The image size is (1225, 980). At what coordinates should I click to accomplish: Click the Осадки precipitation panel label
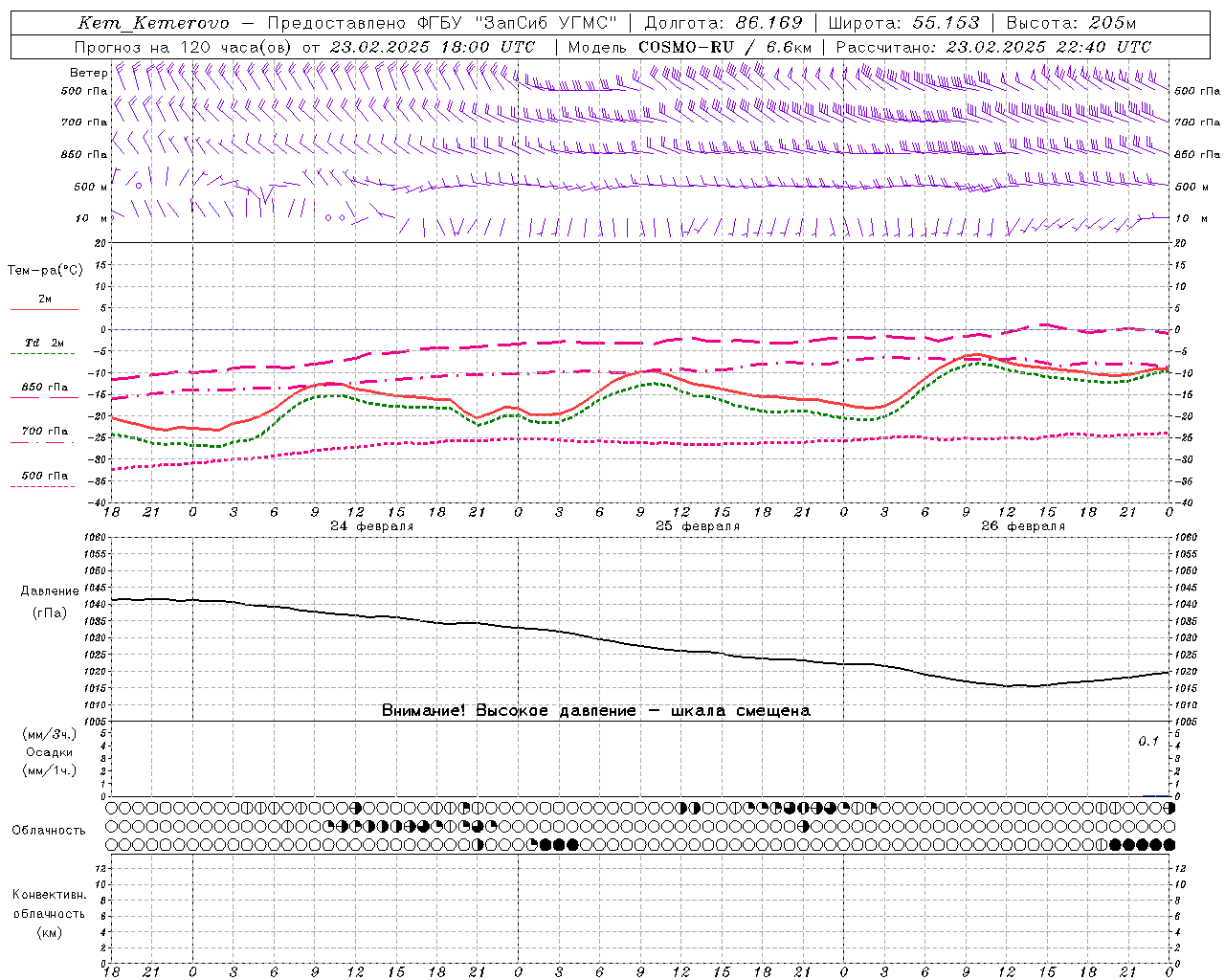[50, 752]
